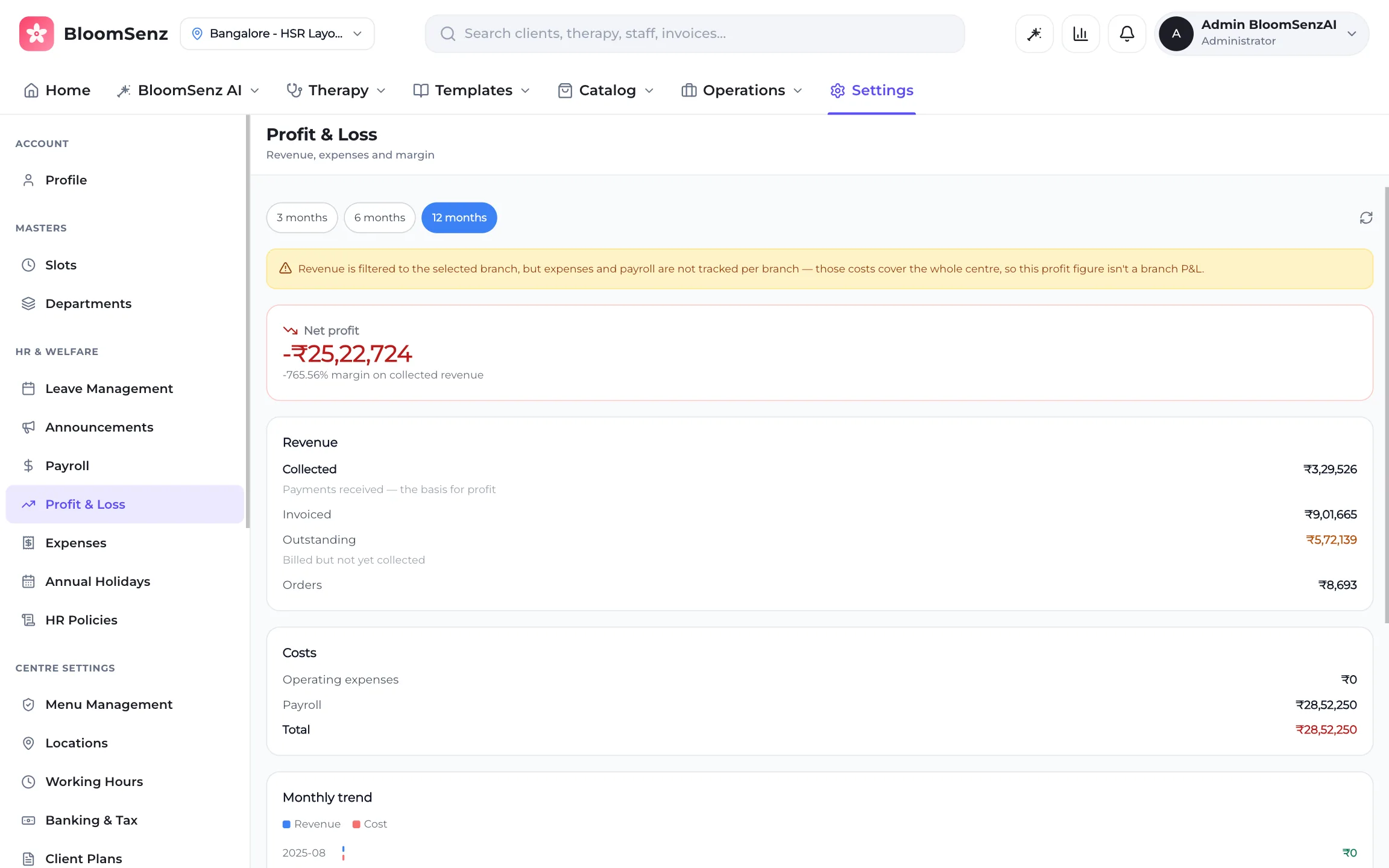
Task: Expand the Admin BloomSenzAI account menu
Action: click(1261, 34)
